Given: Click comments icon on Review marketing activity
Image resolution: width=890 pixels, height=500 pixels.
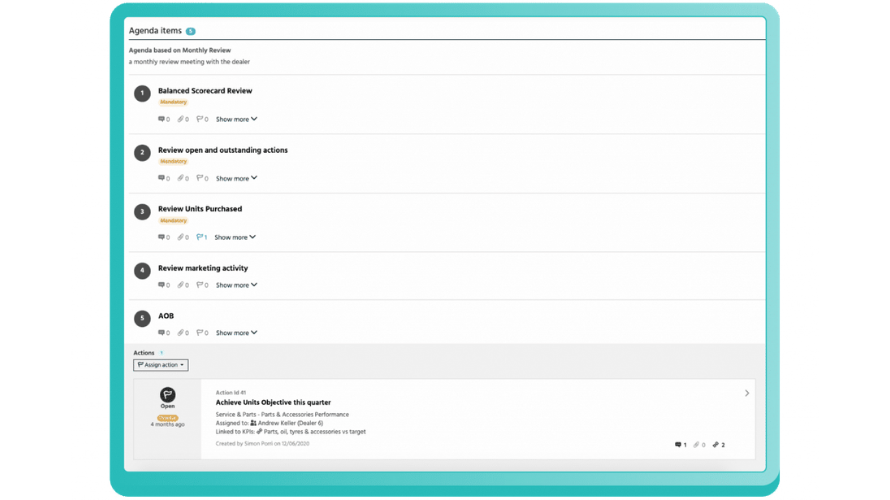Looking at the screenshot, I should pyautogui.click(x=161, y=285).
